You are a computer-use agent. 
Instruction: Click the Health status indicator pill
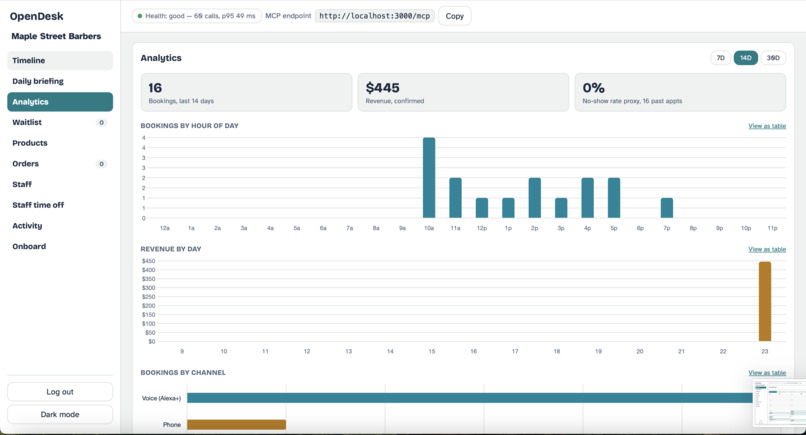tap(197, 16)
